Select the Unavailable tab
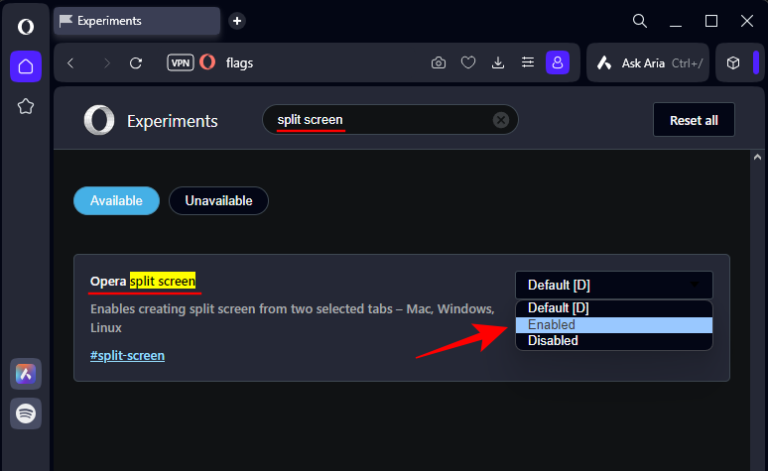The height and width of the screenshot is (471, 768). (x=218, y=201)
